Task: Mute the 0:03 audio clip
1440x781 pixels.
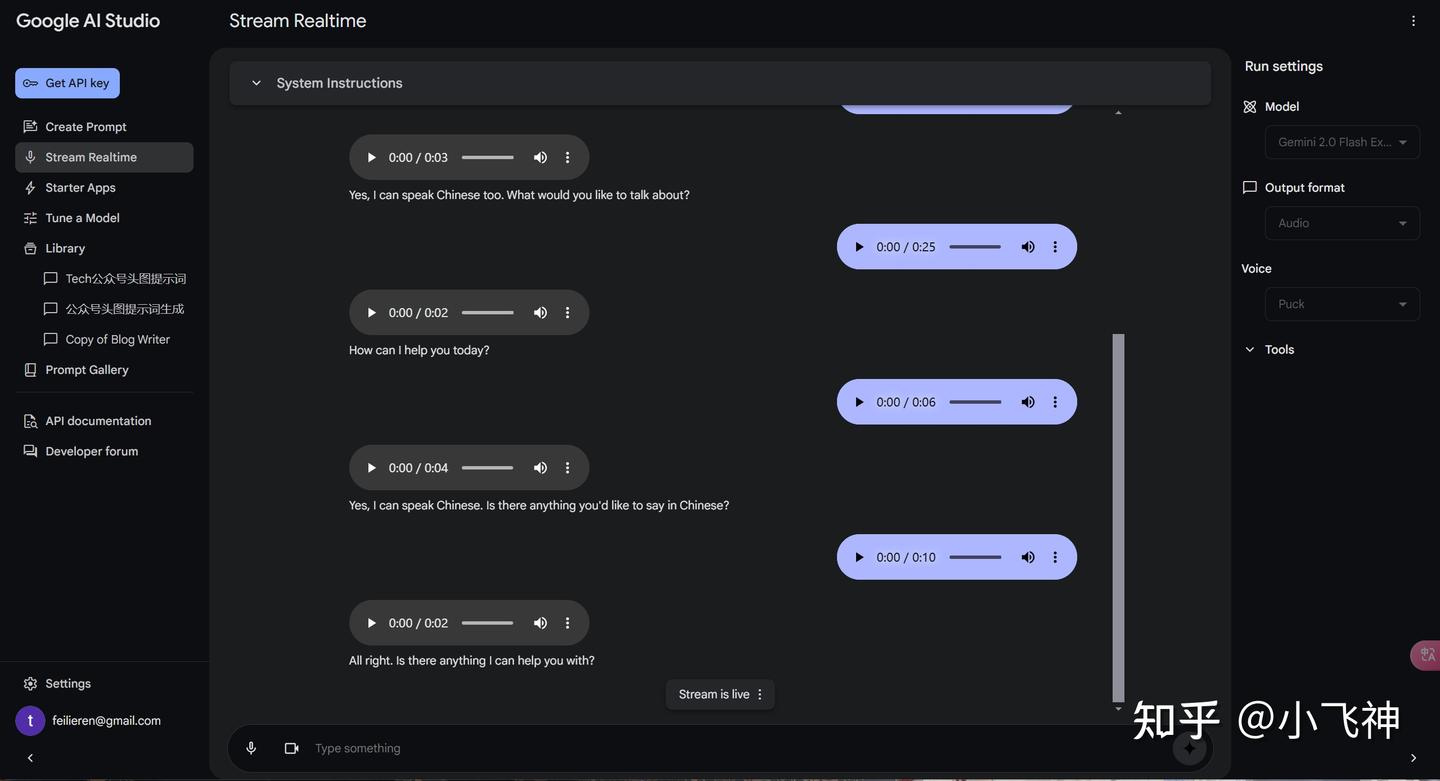Action: (x=540, y=158)
